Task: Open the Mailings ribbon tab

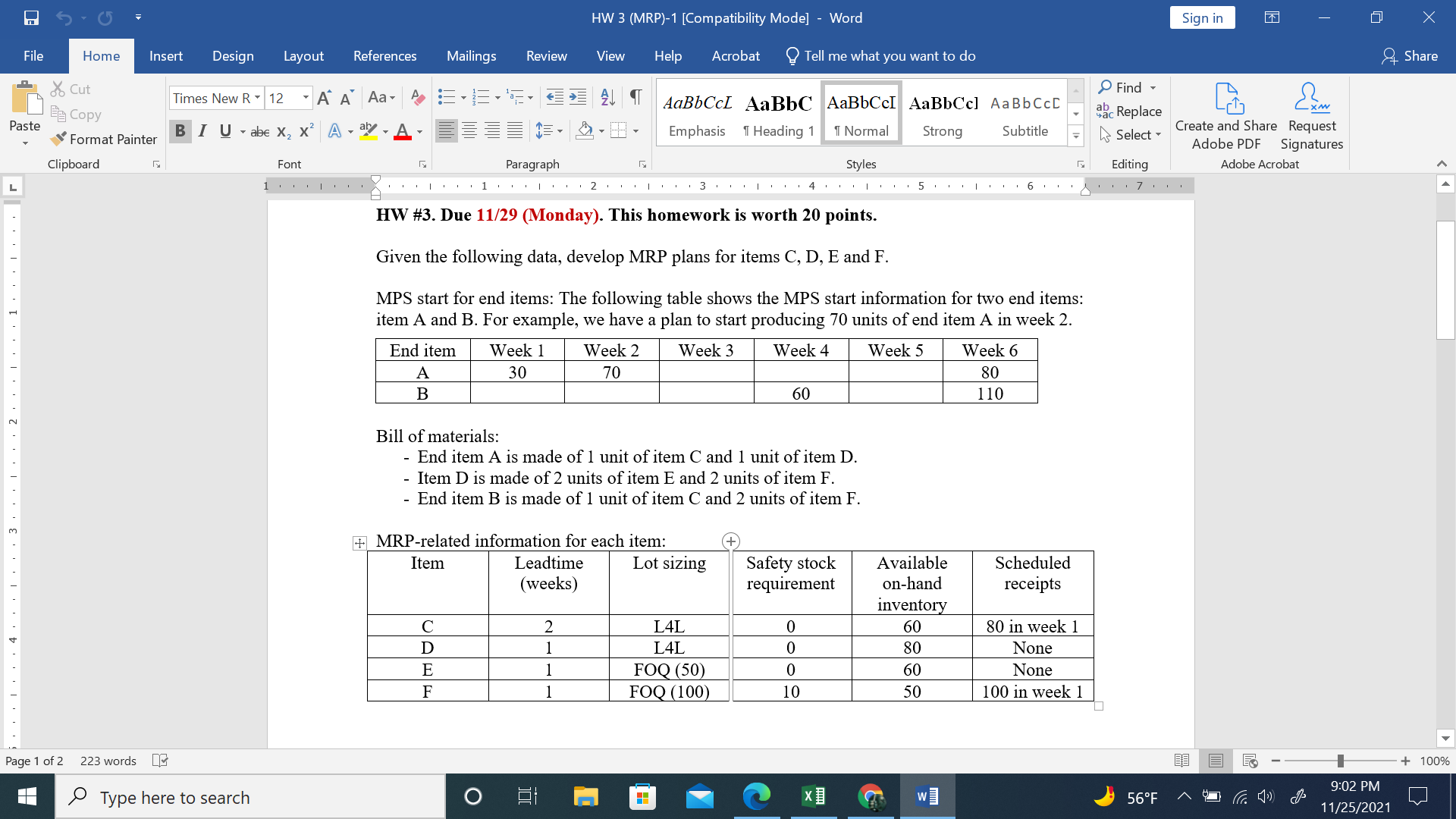Action: (x=471, y=55)
